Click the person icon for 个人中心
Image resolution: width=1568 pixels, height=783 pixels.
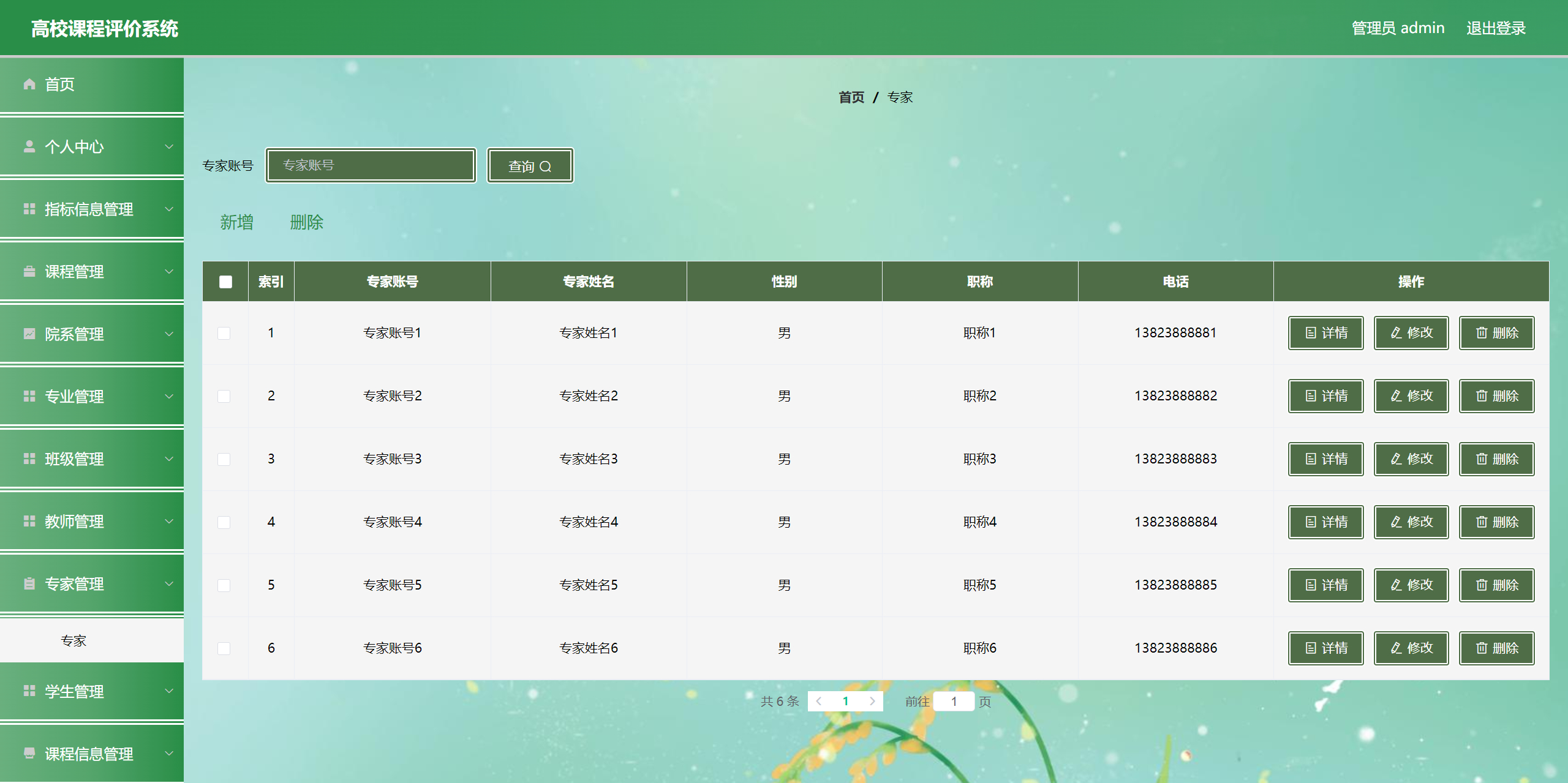pos(29,146)
